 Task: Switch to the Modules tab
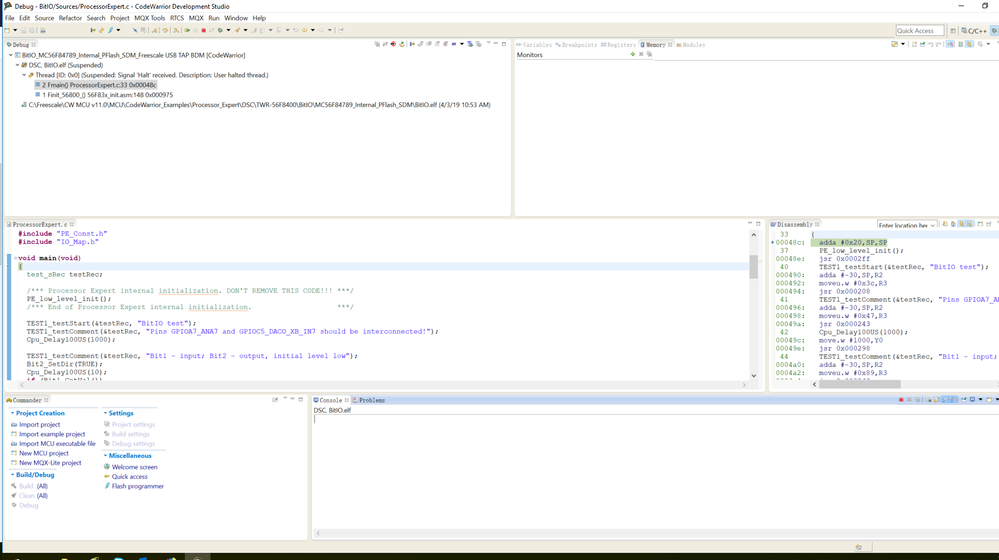691,45
